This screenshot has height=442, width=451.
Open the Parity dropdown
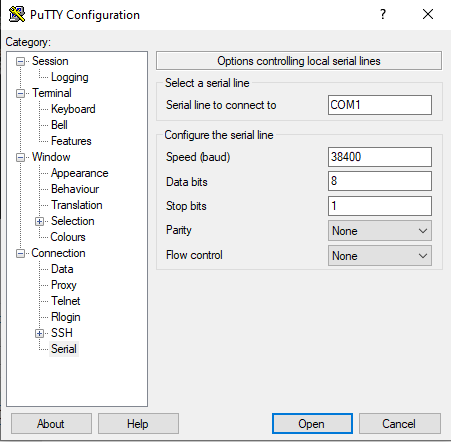coord(380,231)
